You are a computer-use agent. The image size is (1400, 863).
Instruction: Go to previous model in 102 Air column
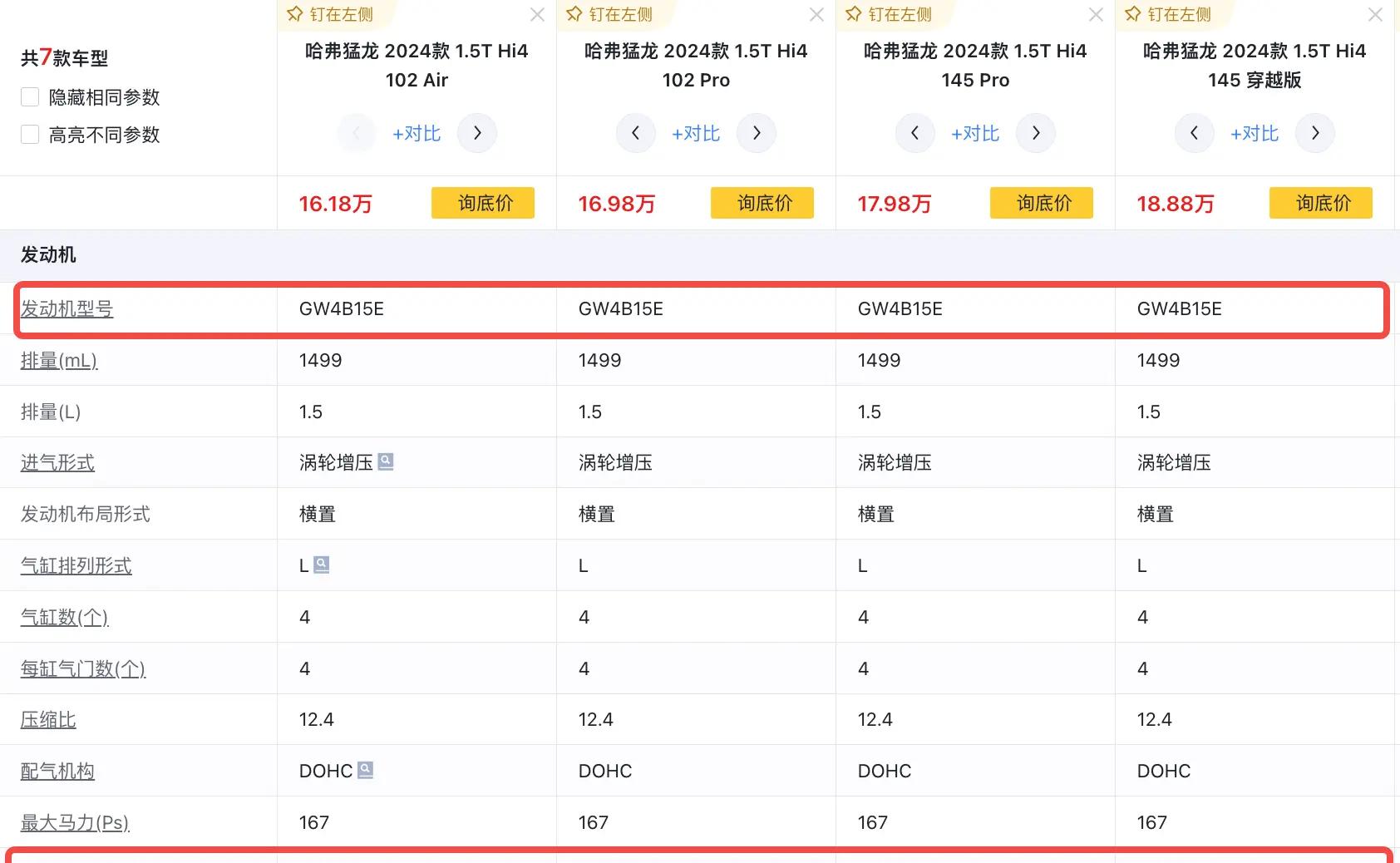tap(357, 133)
